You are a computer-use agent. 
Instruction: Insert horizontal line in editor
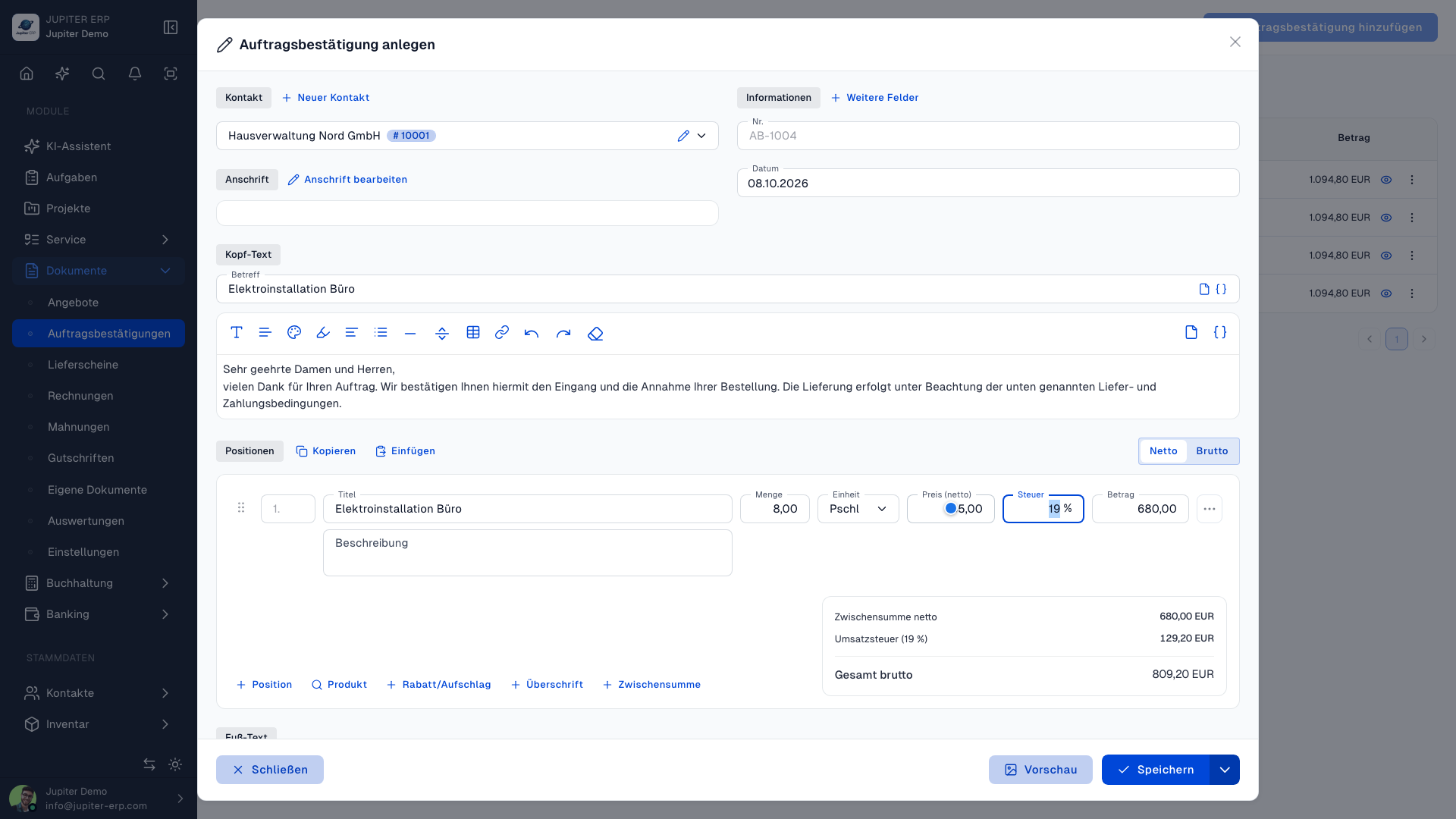[410, 333]
